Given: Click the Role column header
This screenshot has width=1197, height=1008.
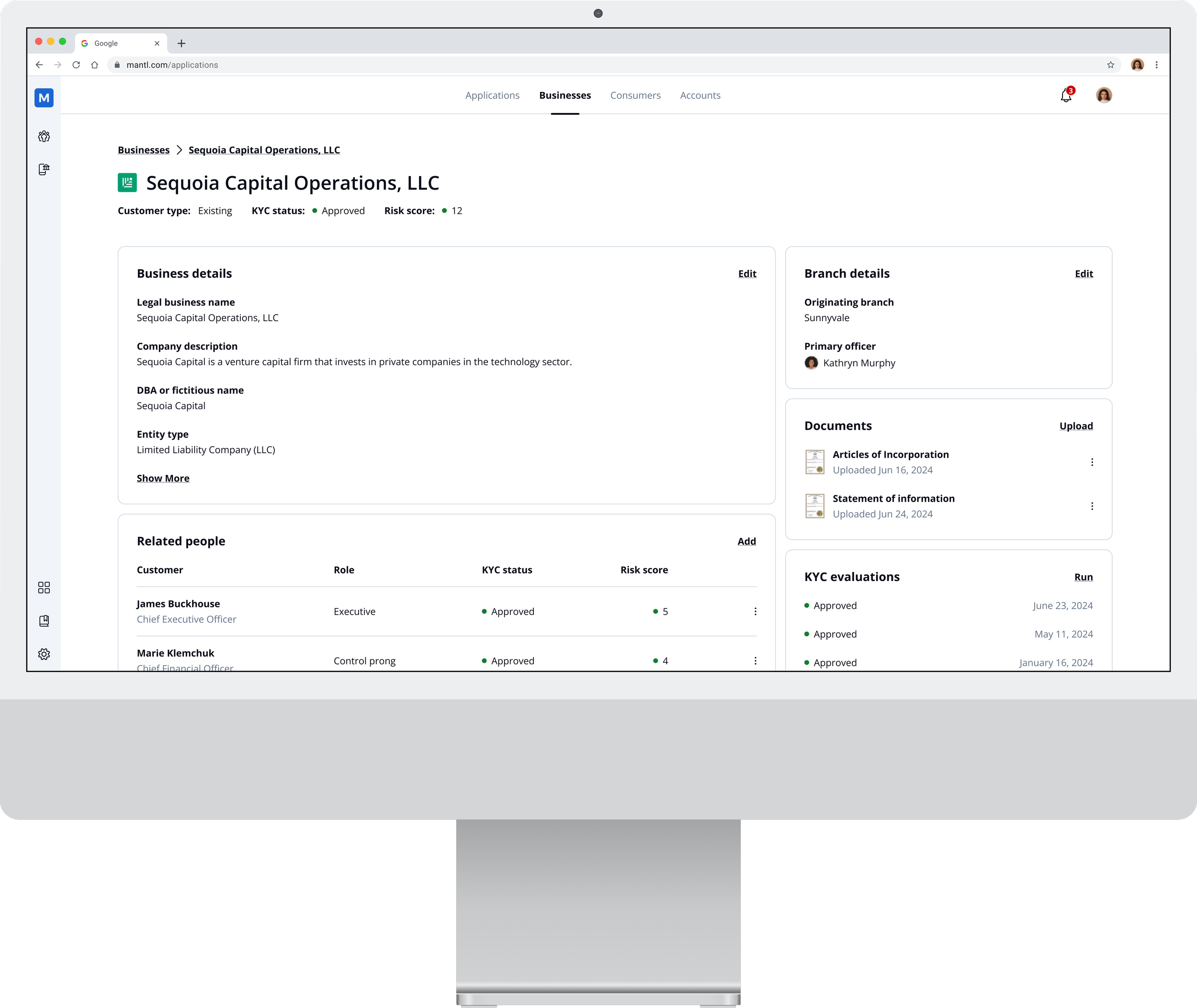Looking at the screenshot, I should pyautogui.click(x=344, y=570).
